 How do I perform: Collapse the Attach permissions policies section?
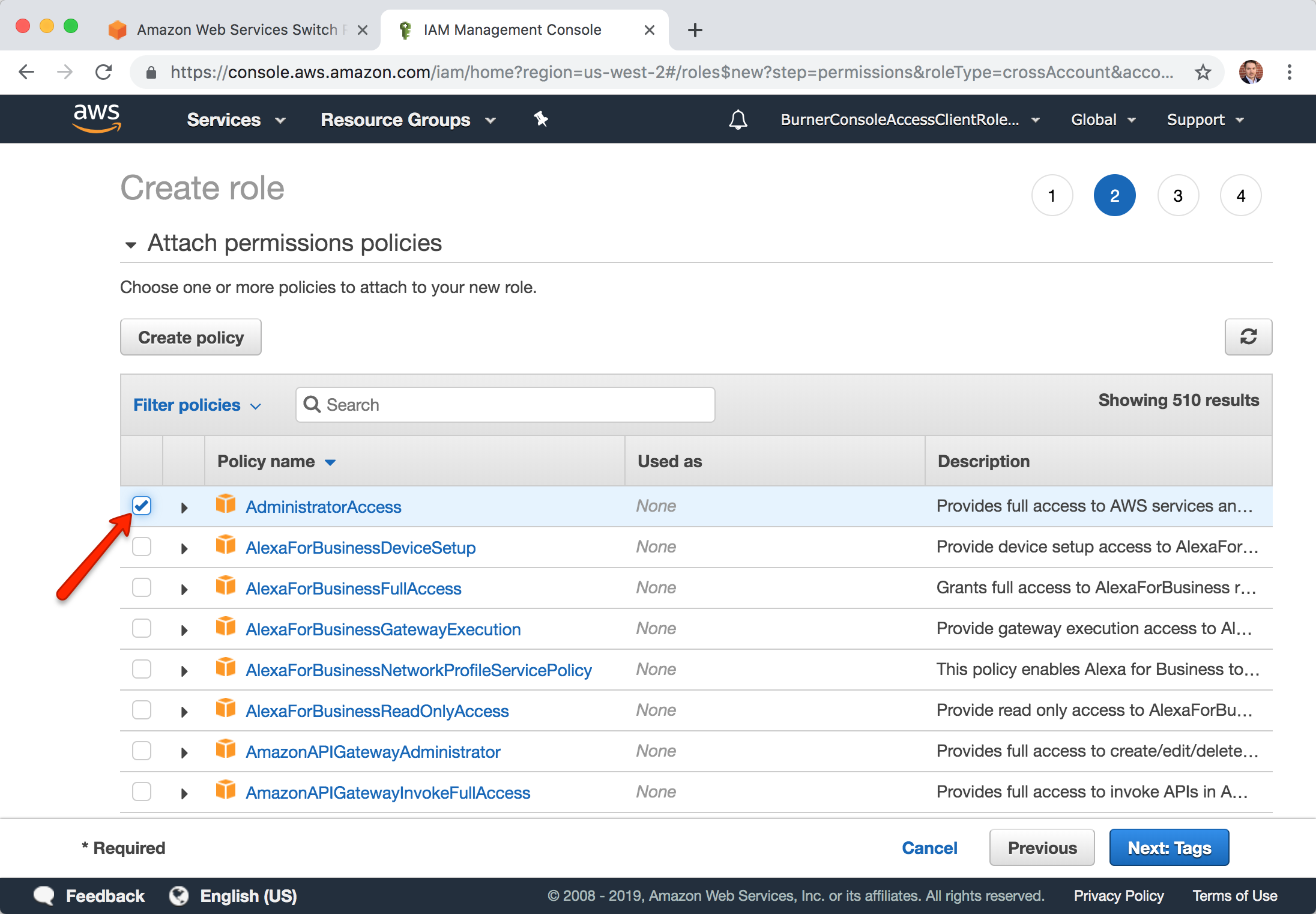tap(130, 244)
